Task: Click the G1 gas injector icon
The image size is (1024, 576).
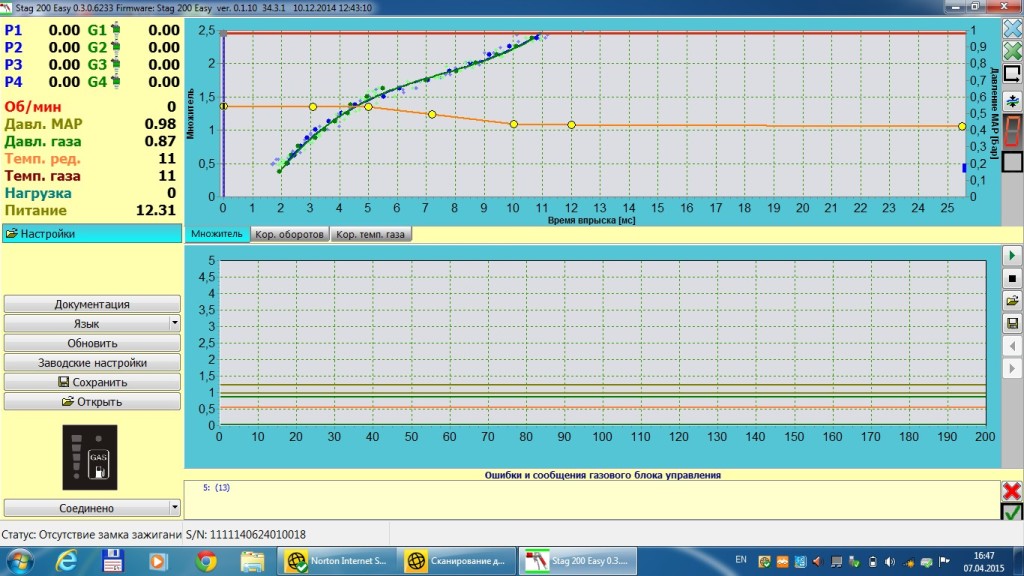Action: point(114,31)
